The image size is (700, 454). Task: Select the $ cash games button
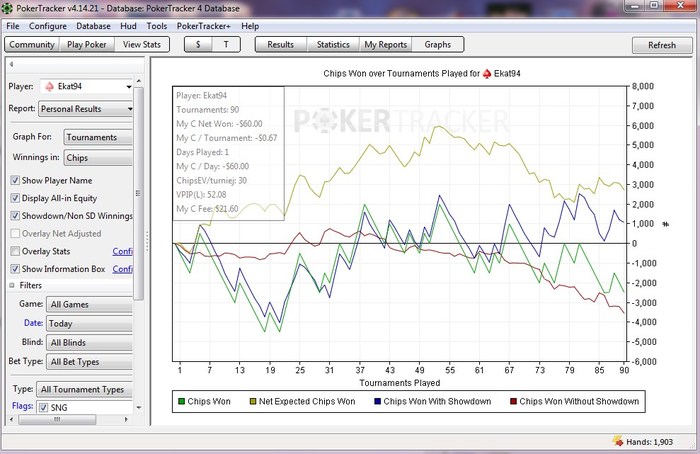click(198, 45)
